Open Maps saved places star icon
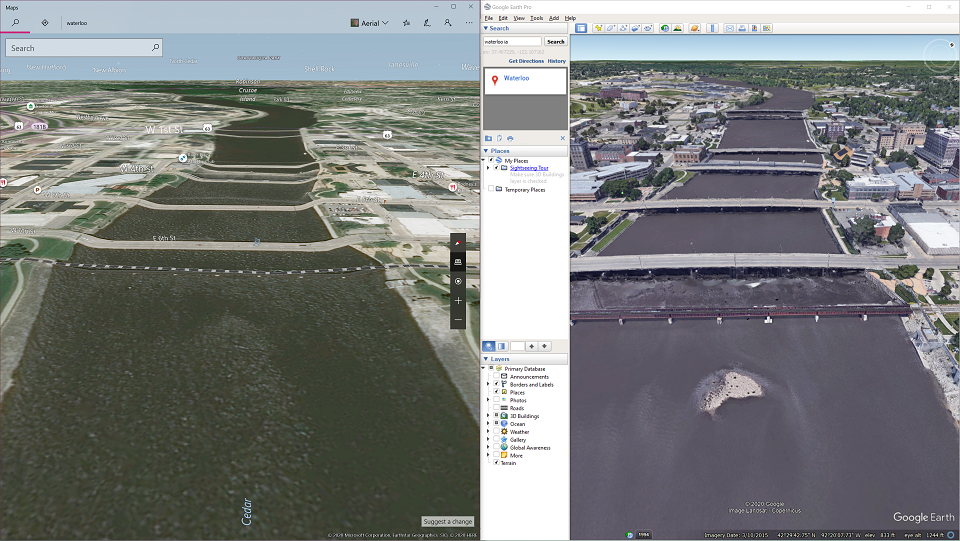The height and width of the screenshot is (541, 960). click(x=407, y=23)
